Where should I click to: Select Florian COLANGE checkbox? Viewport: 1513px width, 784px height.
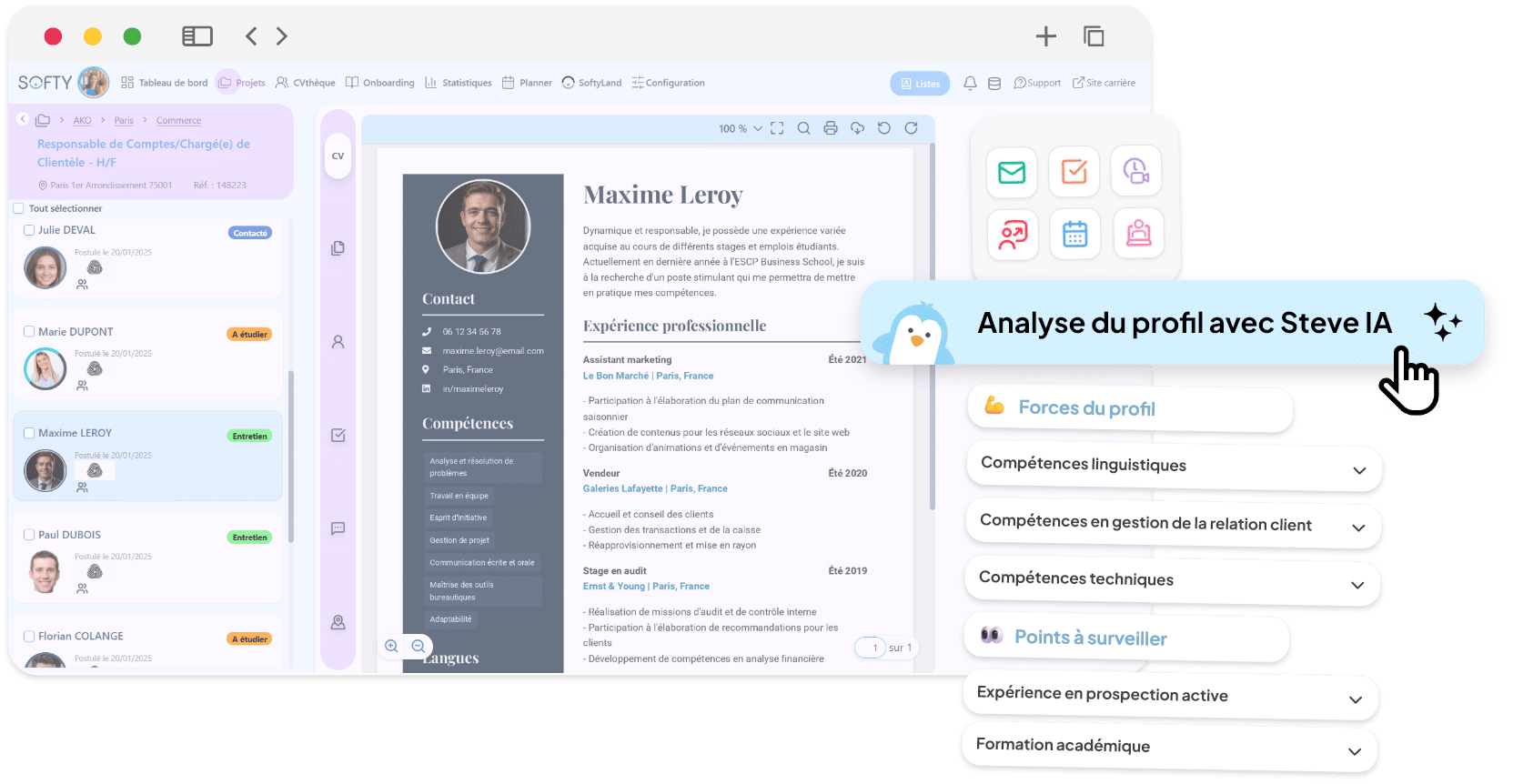pos(29,636)
